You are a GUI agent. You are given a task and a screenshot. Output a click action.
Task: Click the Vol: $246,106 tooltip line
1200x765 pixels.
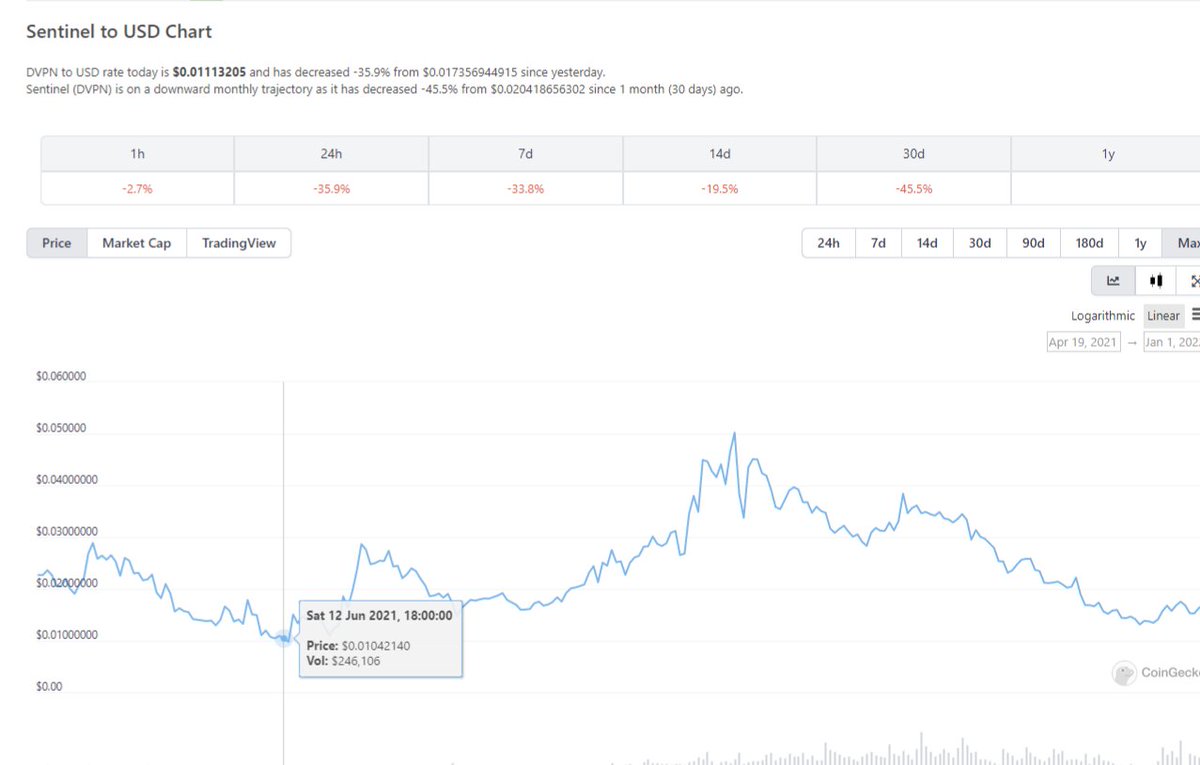343,661
